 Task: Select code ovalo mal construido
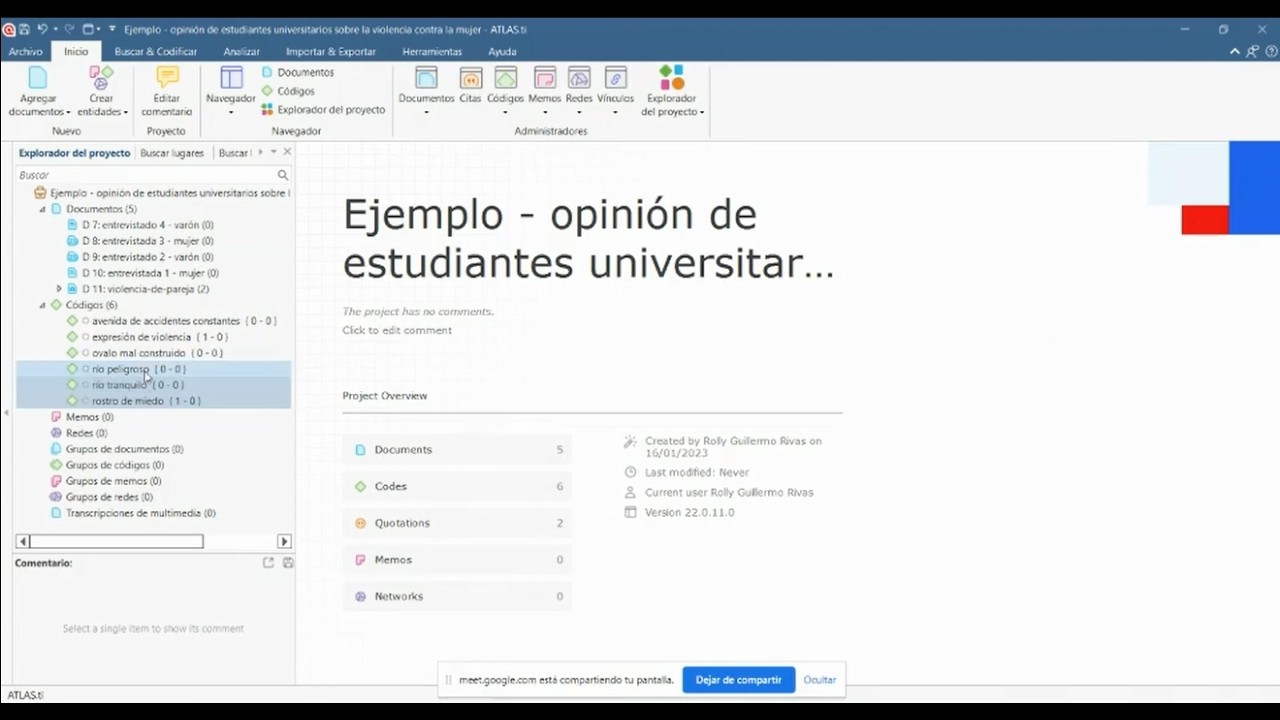[x=145, y=353]
